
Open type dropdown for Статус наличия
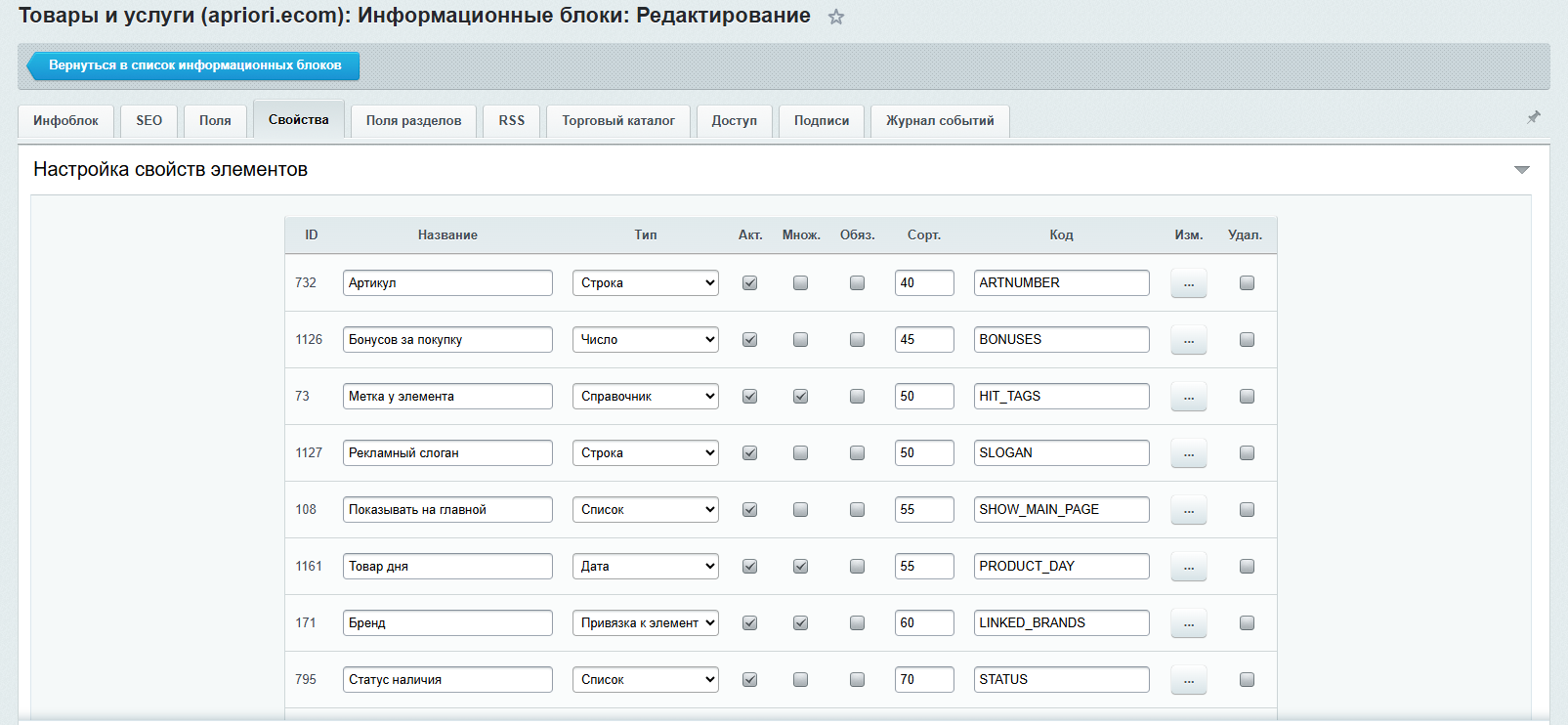pyautogui.click(x=646, y=679)
